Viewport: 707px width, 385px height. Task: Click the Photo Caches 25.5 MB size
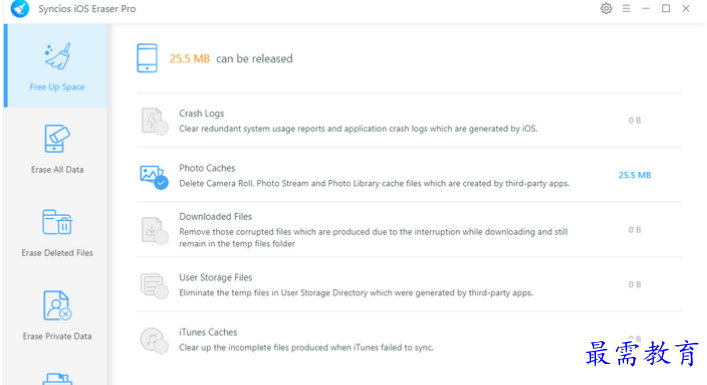coord(634,175)
